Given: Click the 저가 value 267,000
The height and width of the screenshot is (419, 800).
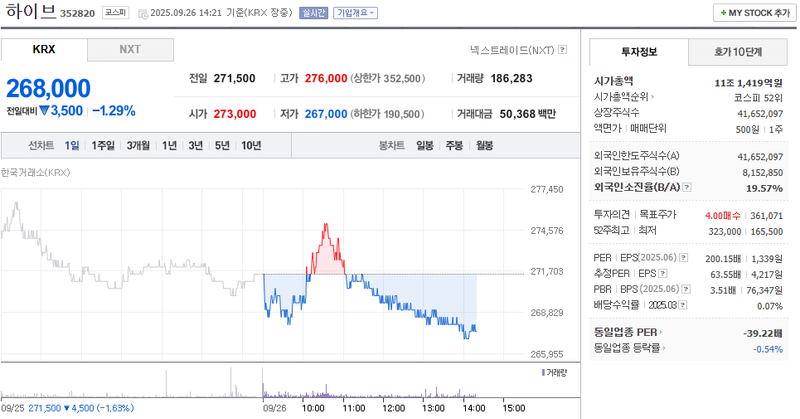Looking at the screenshot, I should point(326,114).
